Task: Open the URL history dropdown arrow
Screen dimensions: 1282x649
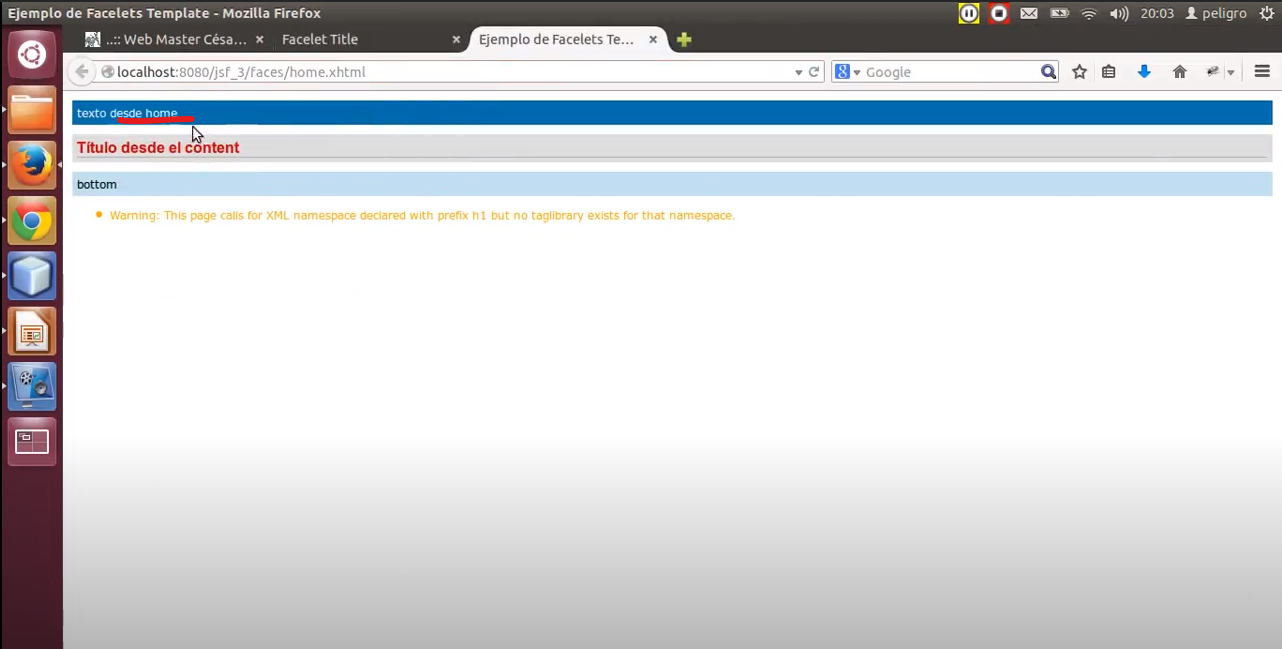Action: click(798, 72)
